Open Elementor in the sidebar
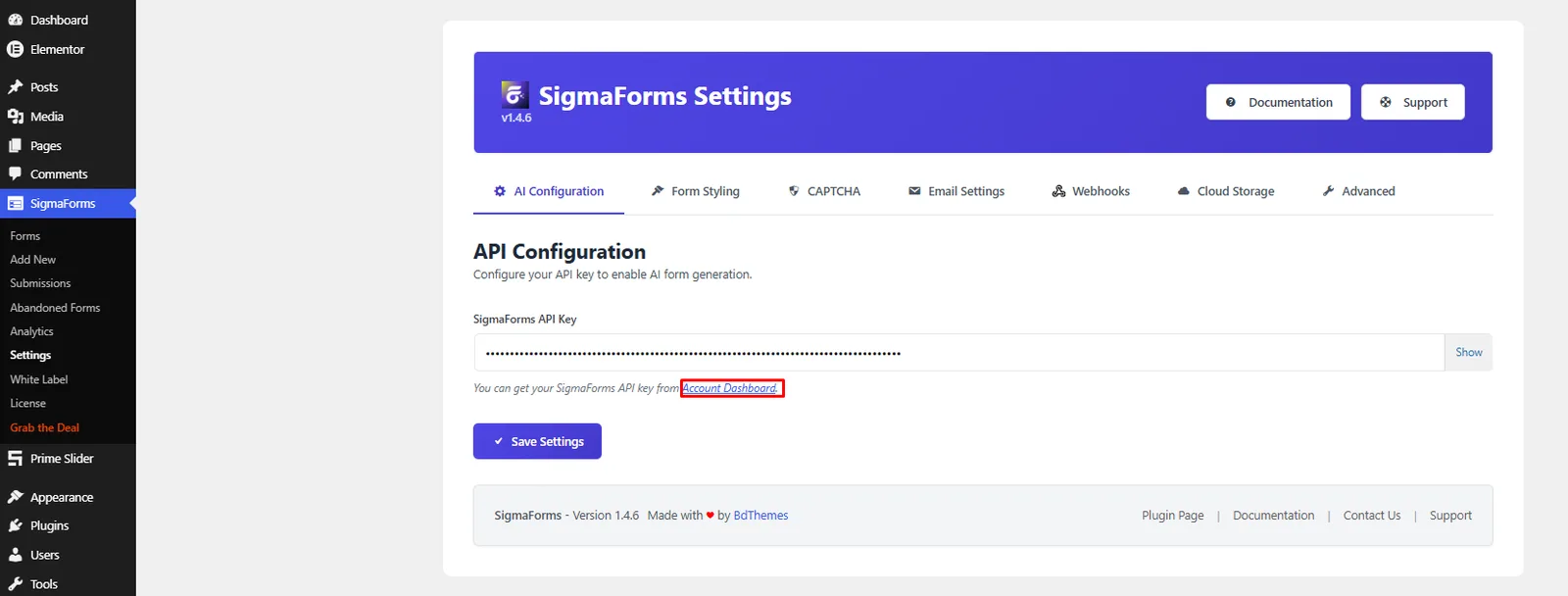1568x596 pixels. click(68, 49)
